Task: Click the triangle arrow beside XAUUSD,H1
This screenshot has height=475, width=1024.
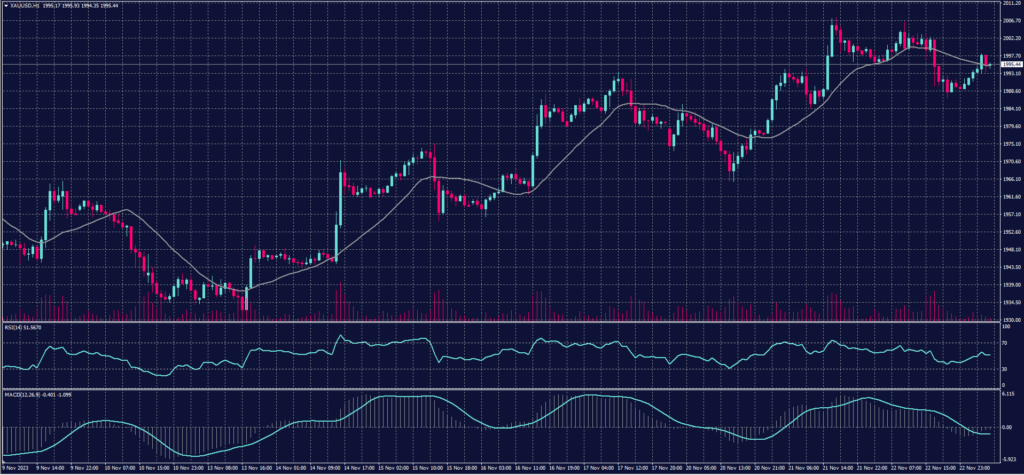Action: (6, 5)
